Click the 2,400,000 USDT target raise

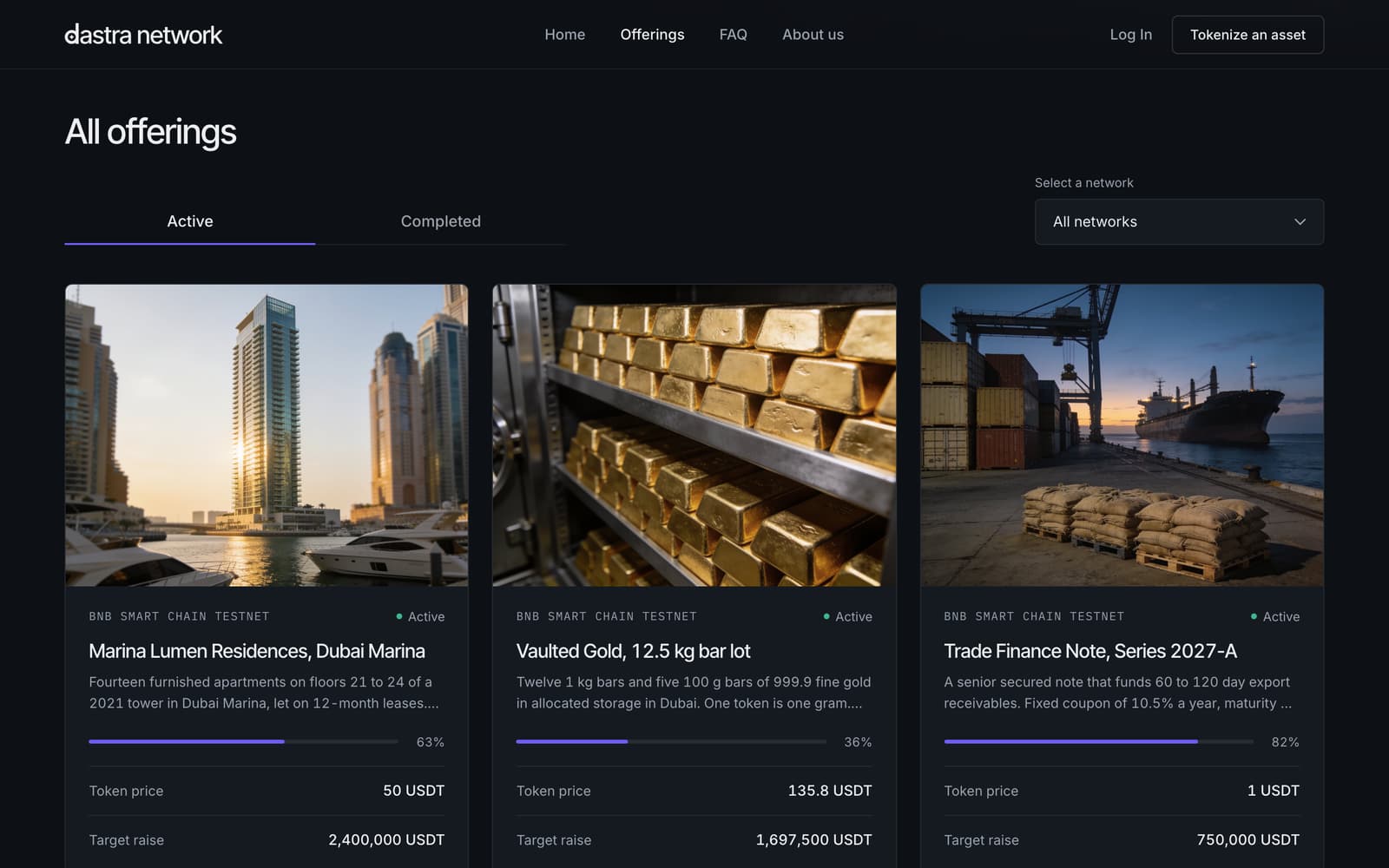point(386,839)
